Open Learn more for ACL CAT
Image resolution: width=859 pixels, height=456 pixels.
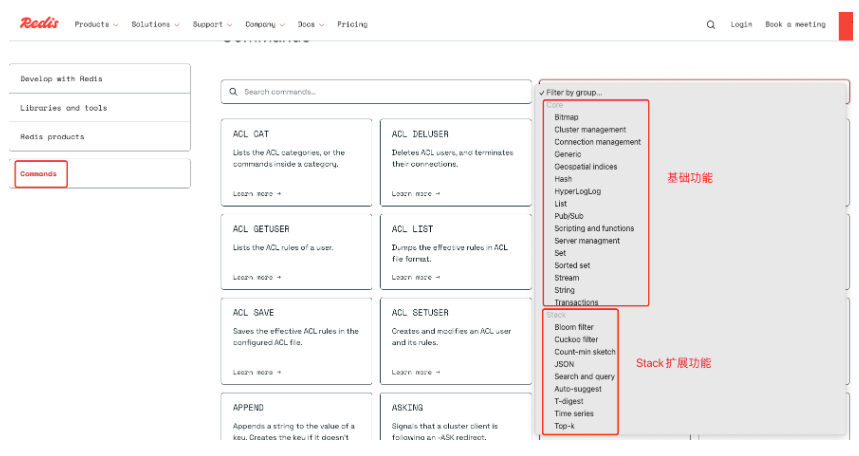256,193
